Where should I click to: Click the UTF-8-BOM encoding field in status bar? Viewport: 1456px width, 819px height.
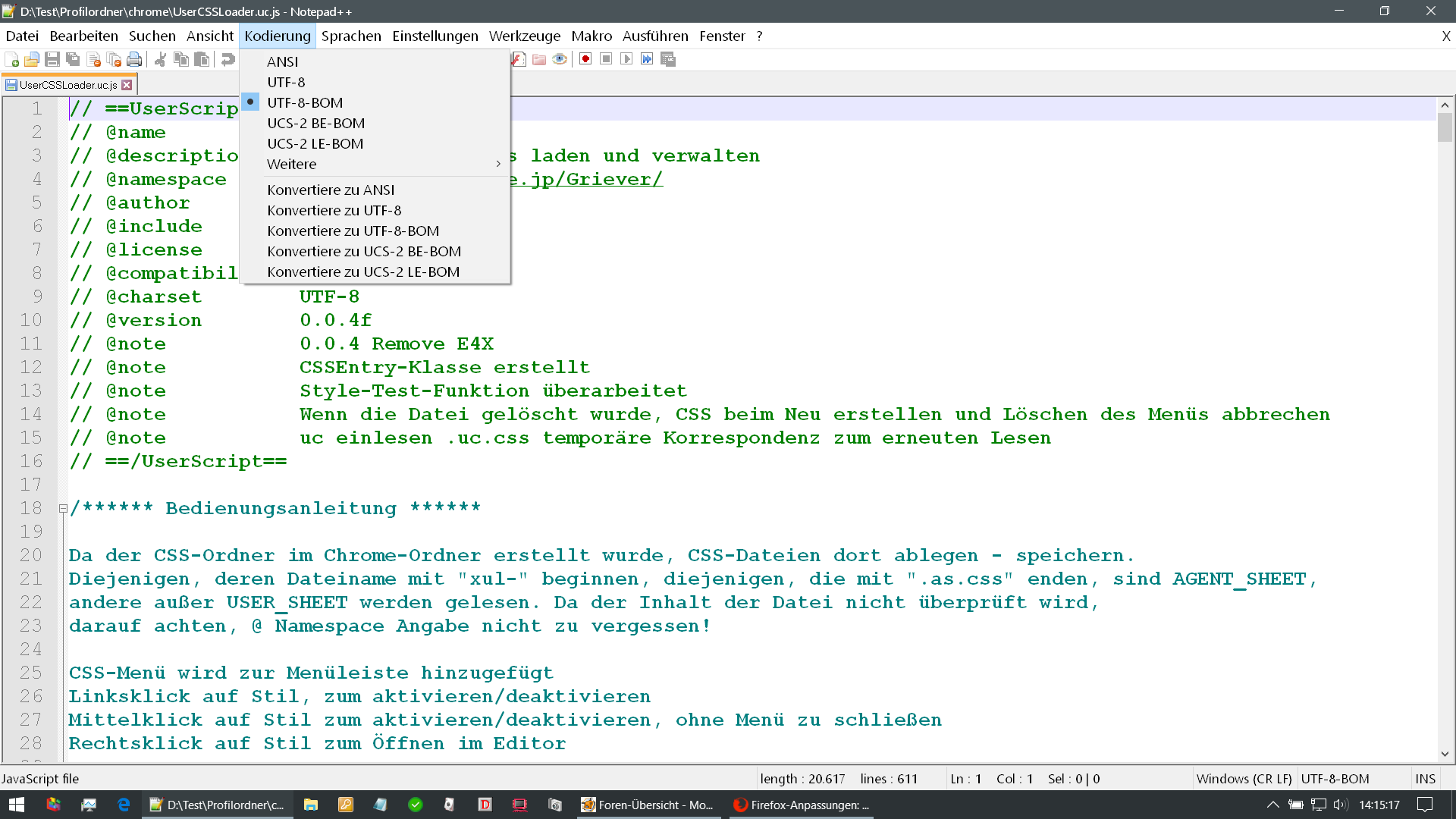point(1335,779)
